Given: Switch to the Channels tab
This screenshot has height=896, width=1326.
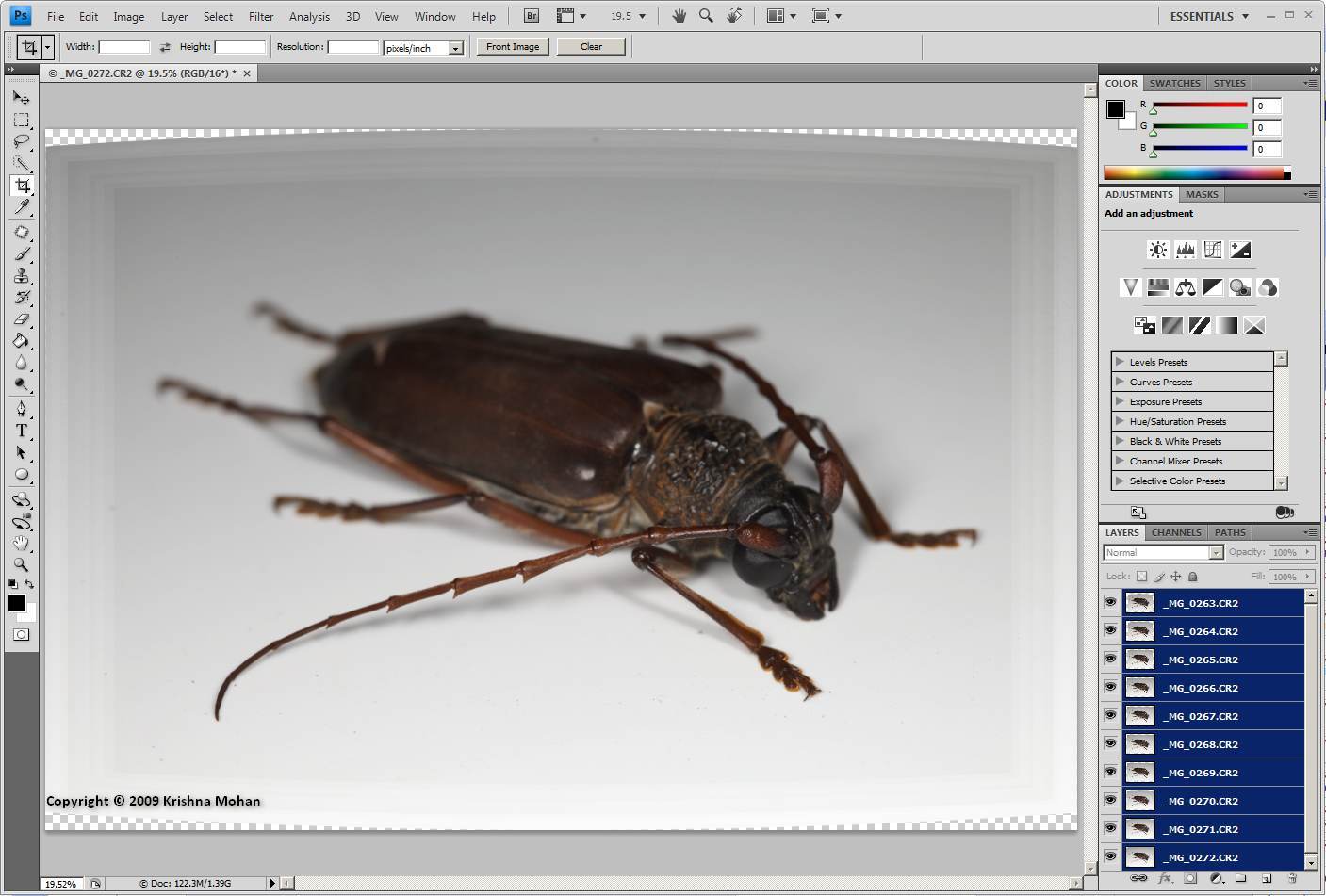Looking at the screenshot, I should pos(1176,532).
